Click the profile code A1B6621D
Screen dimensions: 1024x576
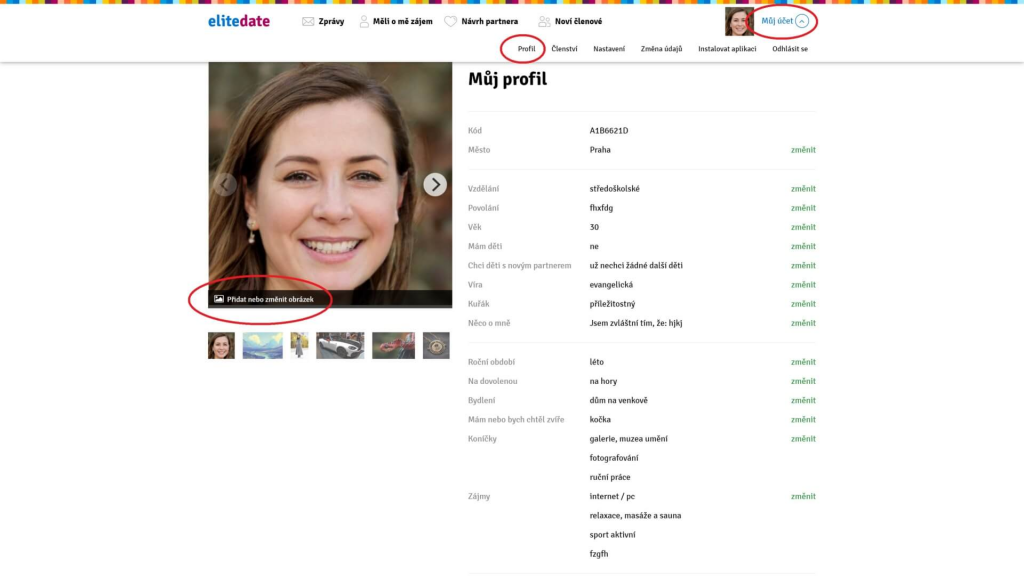tap(609, 131)
